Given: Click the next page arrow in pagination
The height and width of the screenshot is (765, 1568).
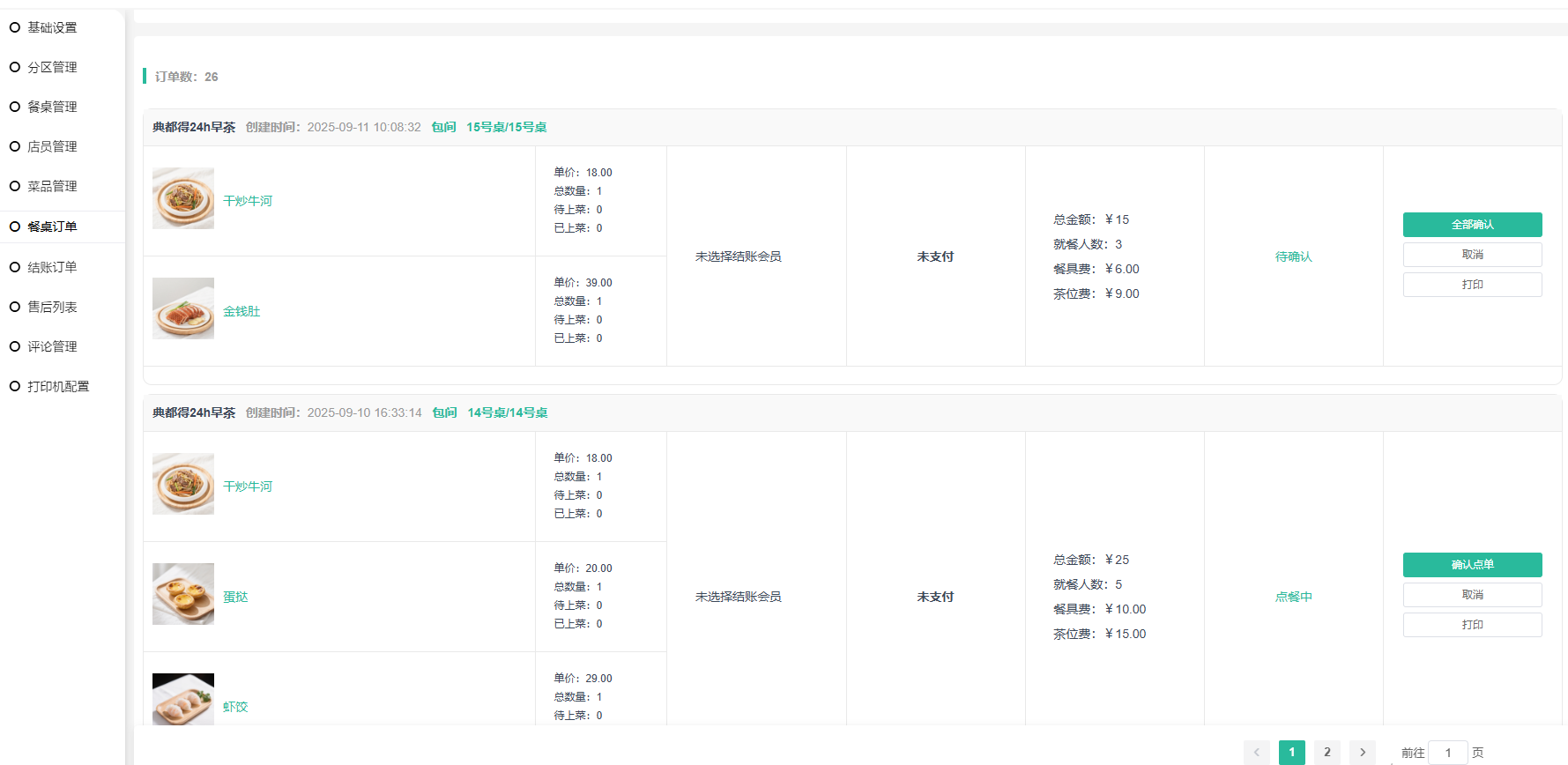Looking at the screenshot, I should [1362, 752].
